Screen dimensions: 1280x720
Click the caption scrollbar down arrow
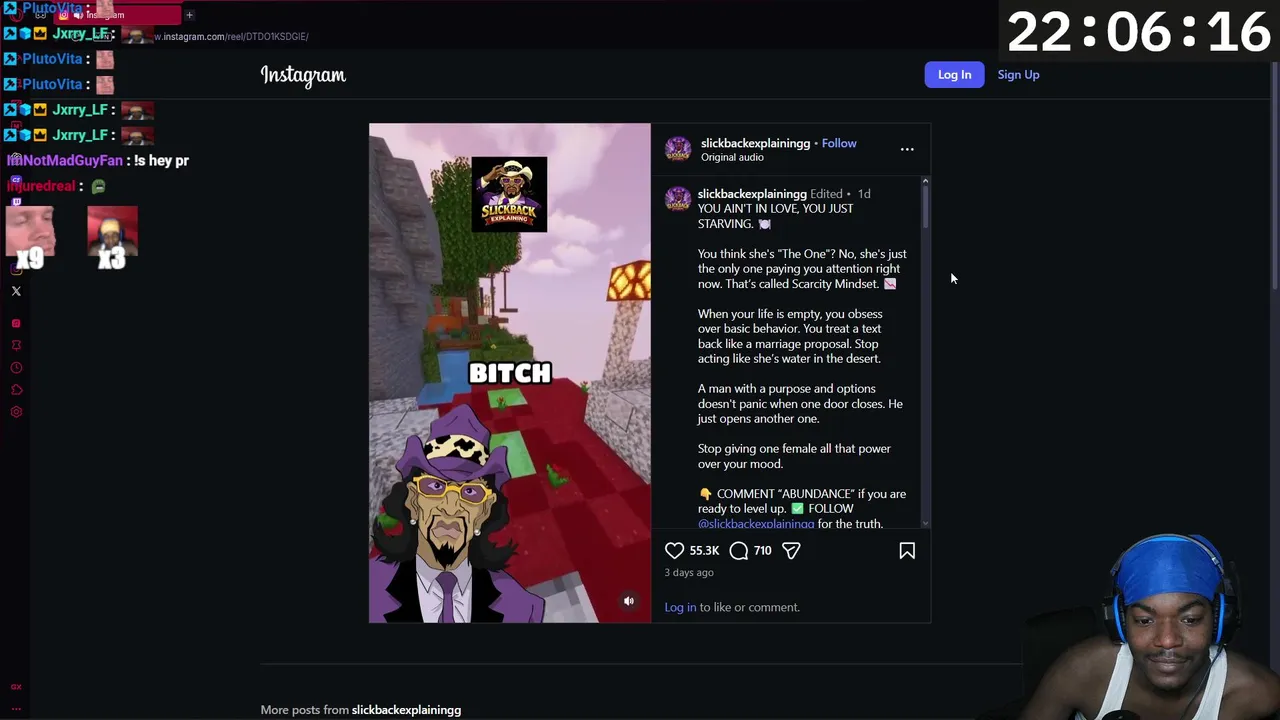point(925,523)
